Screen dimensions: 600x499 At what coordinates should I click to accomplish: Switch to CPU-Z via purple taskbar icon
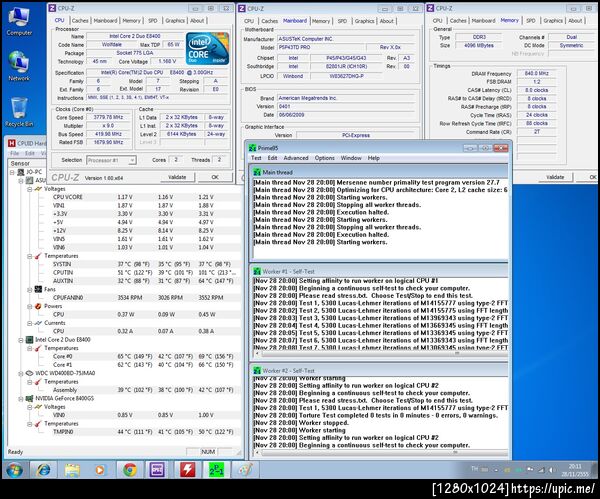(157, 470)
